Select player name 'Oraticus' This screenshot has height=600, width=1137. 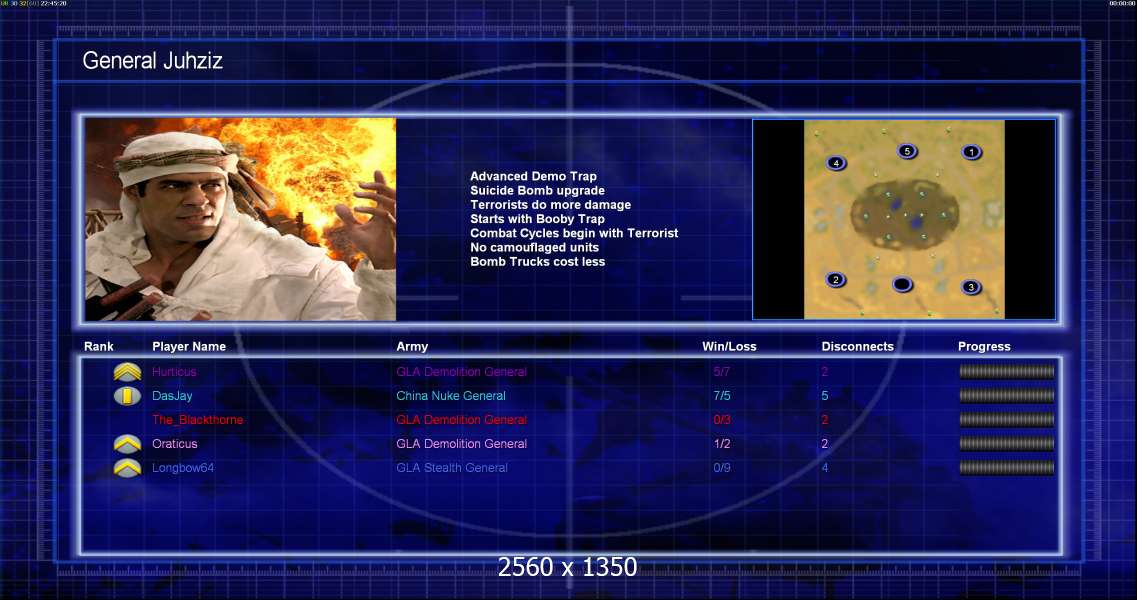point(175,444)
